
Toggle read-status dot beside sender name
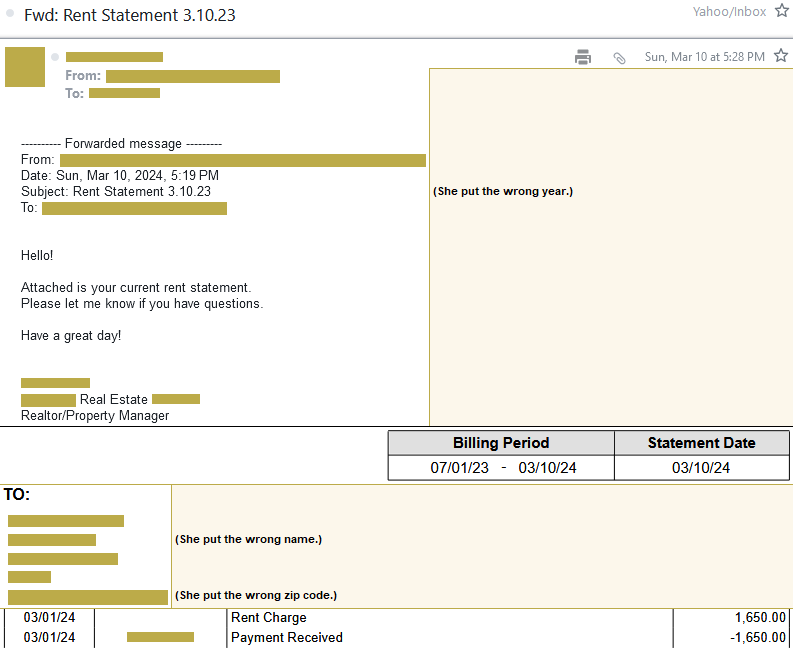point(55,57)
